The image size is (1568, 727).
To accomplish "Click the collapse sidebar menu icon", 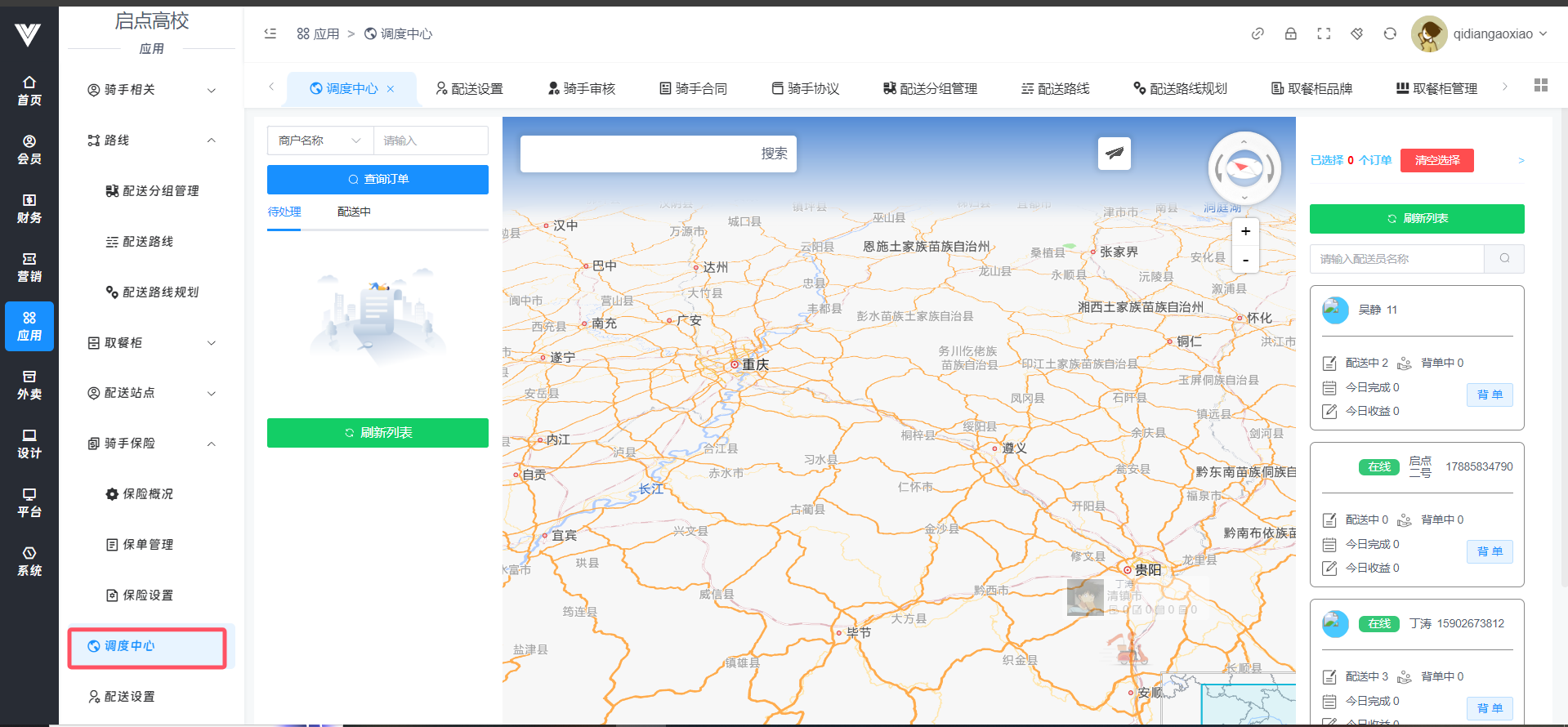I will click(x=270, y=33).
